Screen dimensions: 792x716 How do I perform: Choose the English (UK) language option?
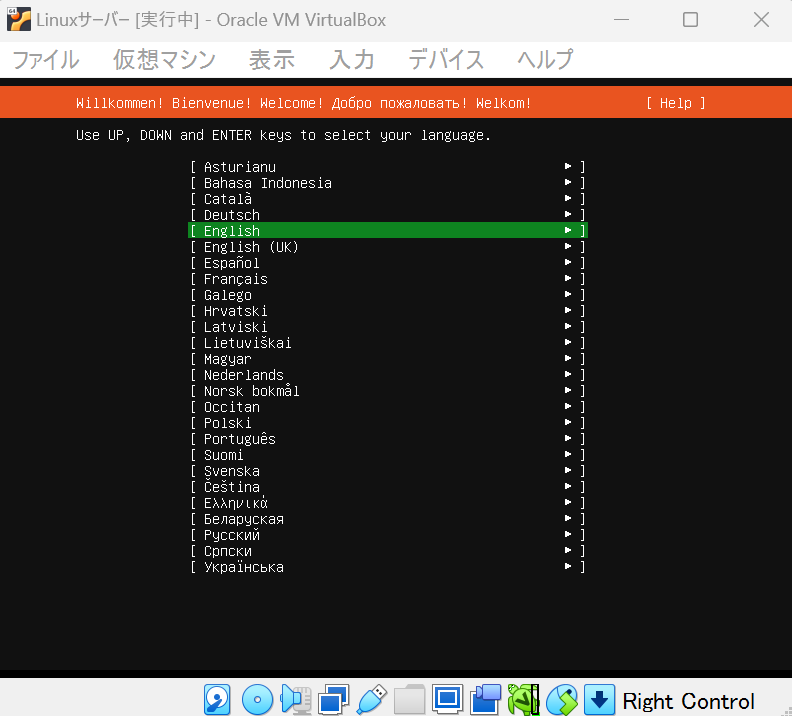tap(387, 246)
